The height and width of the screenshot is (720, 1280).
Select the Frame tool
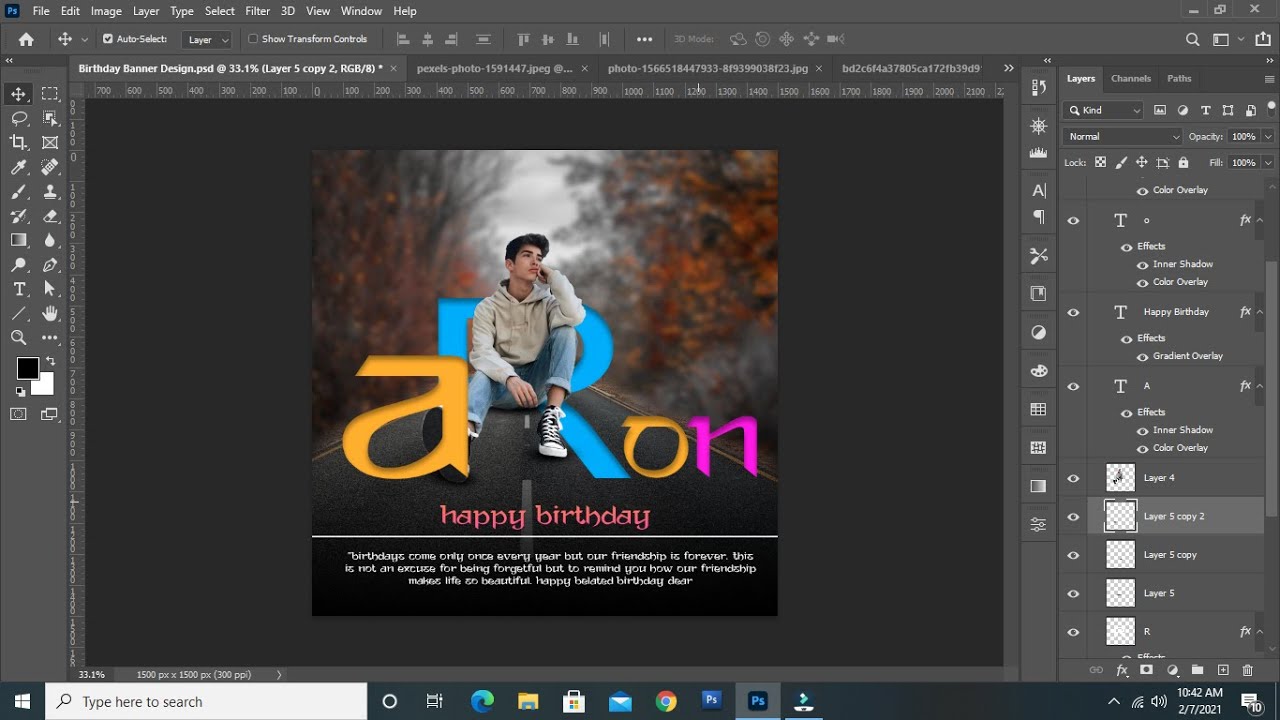pyautogui.click(x=50, y=143)
